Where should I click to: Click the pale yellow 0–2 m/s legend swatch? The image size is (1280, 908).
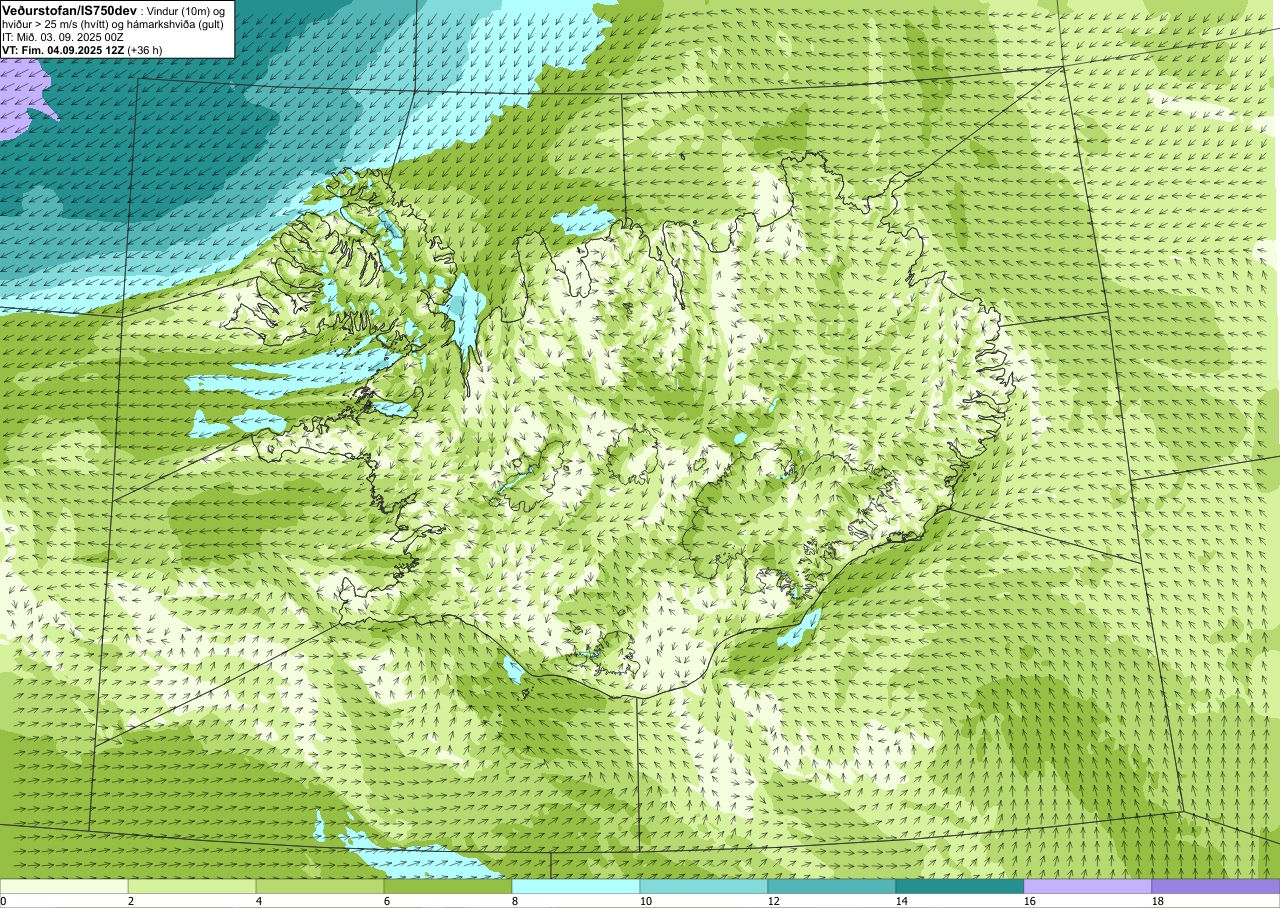(64, 886)
